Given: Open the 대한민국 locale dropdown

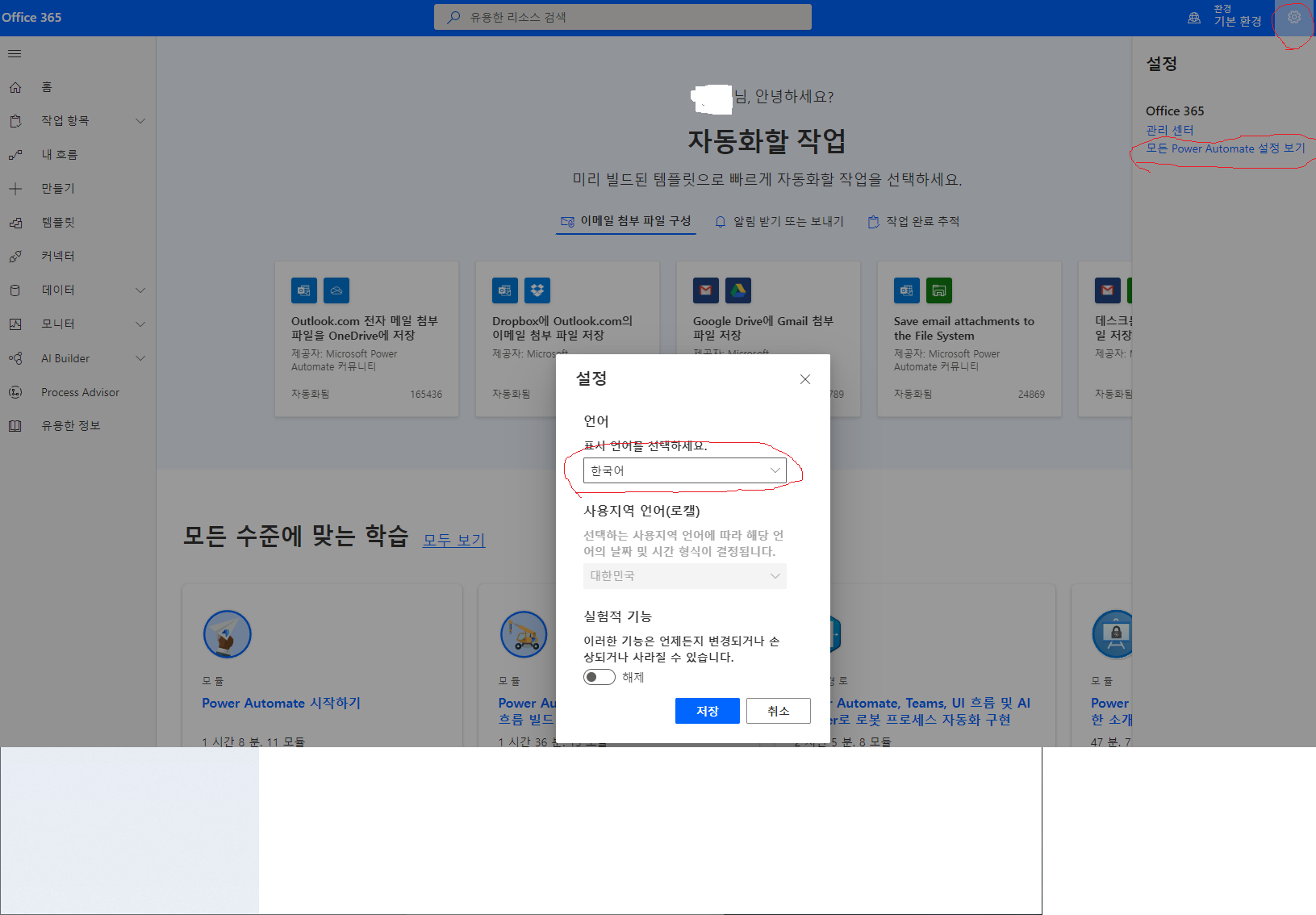Looking at the screenshot, I should pos(685,576).
